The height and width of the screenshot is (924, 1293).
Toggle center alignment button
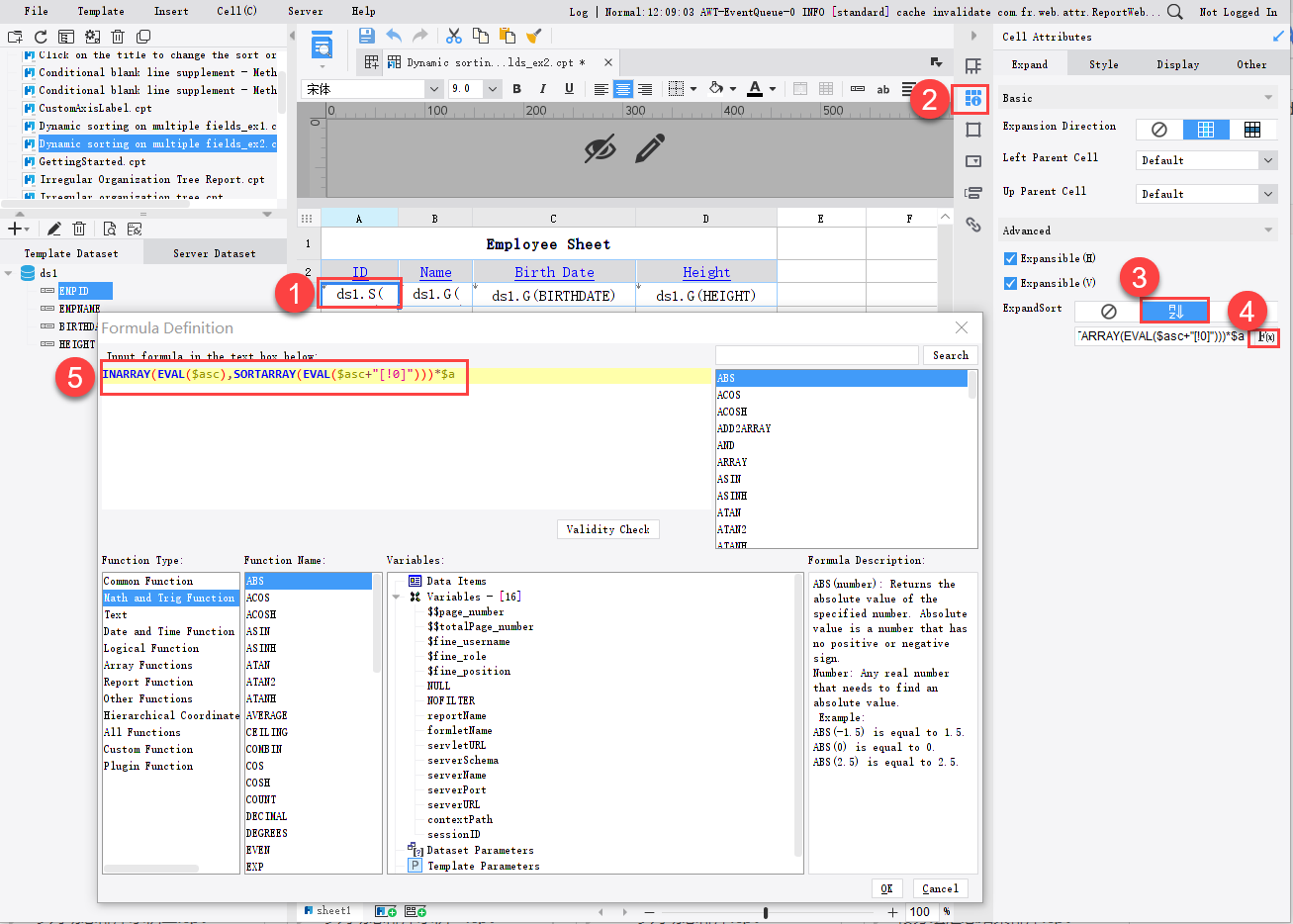click(x=622, y=89)
